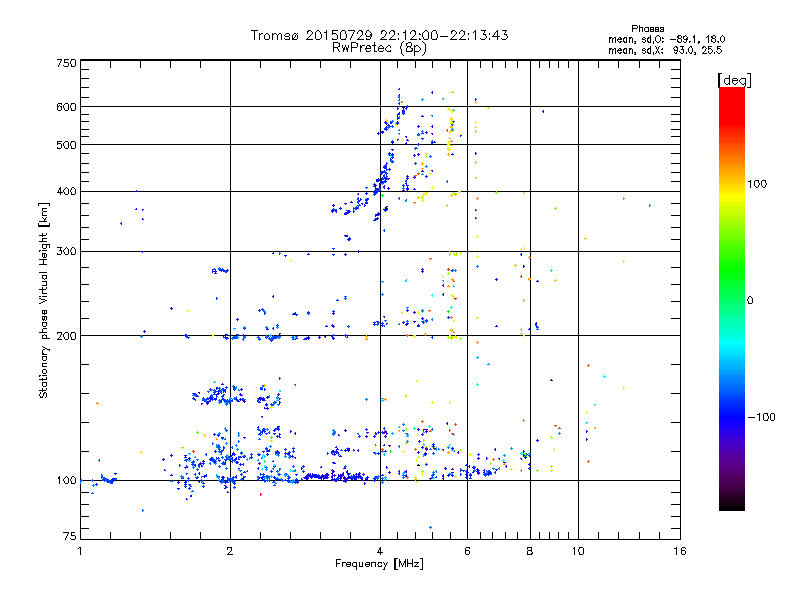Click the 300 km height tick label

pyautogui.click(x=66, y=252)
